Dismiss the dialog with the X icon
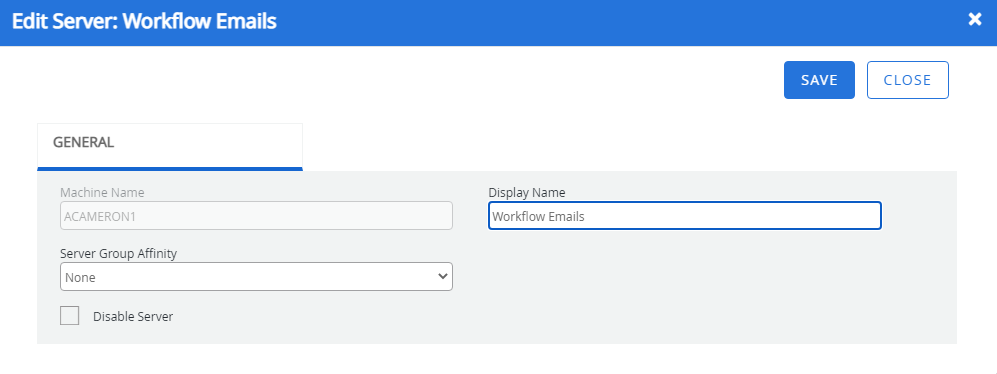 point(975,20)
